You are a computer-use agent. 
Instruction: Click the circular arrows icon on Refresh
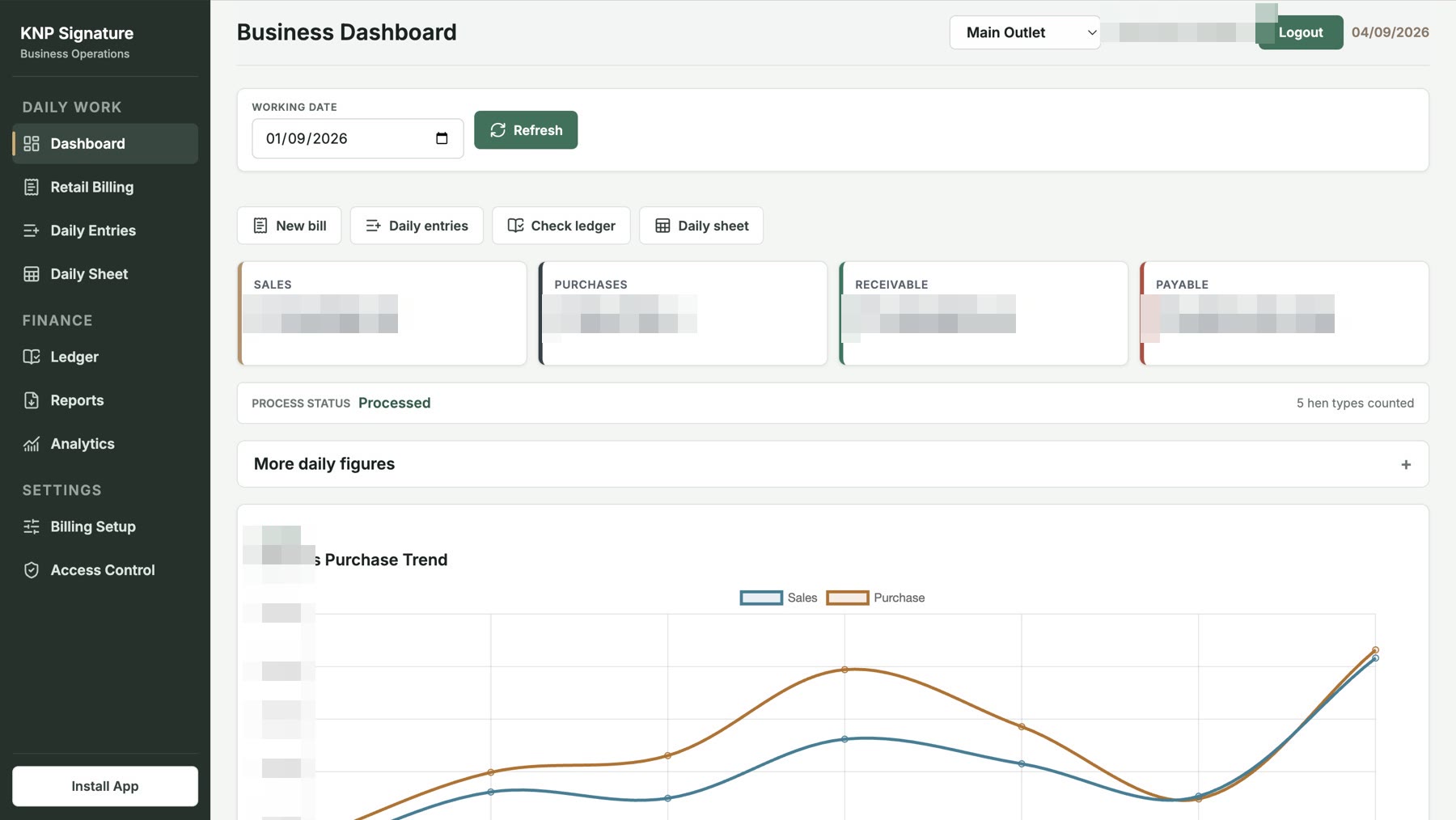(498, 130)
